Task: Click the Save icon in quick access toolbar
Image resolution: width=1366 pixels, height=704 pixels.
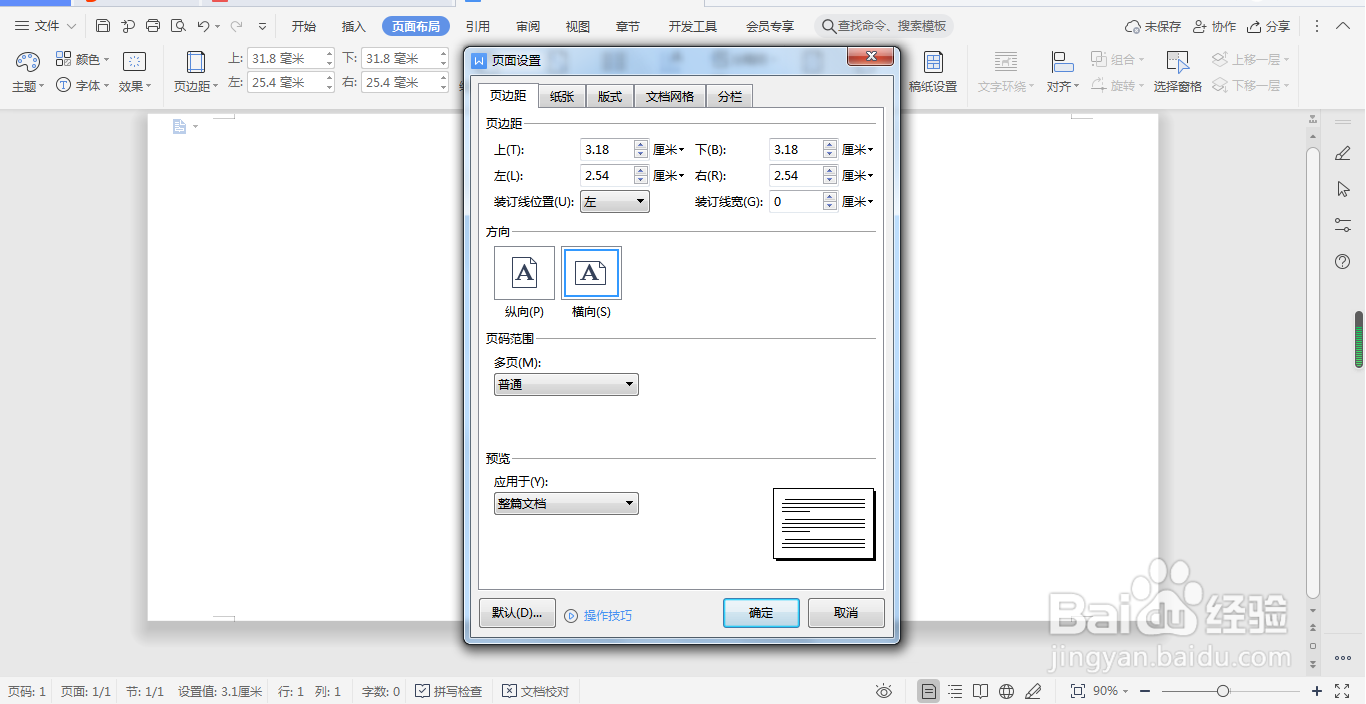Action: tap(101, 26)
